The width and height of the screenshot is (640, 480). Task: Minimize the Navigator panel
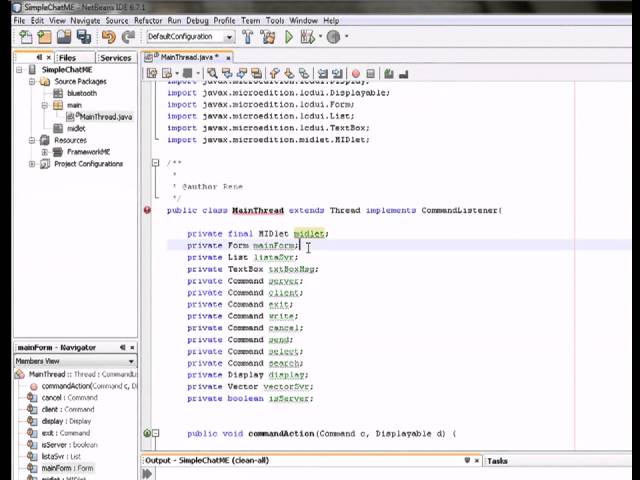tap(122, 347)
